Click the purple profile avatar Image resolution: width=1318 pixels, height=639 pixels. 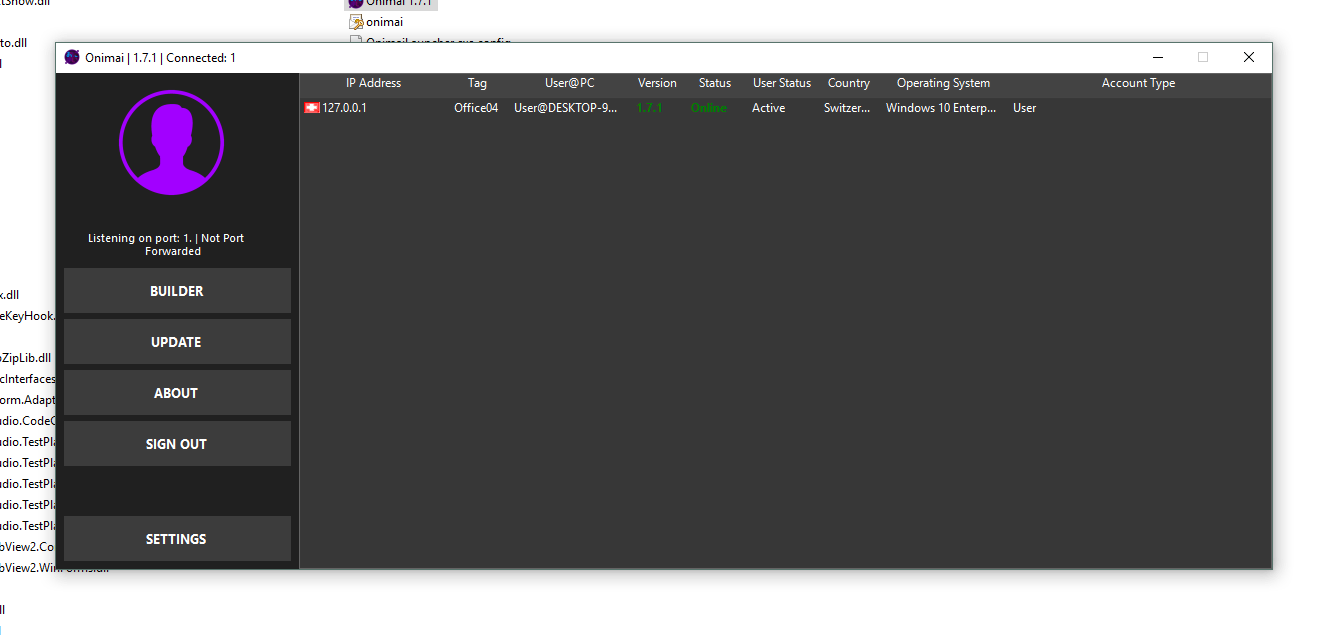tap(172, 142)
